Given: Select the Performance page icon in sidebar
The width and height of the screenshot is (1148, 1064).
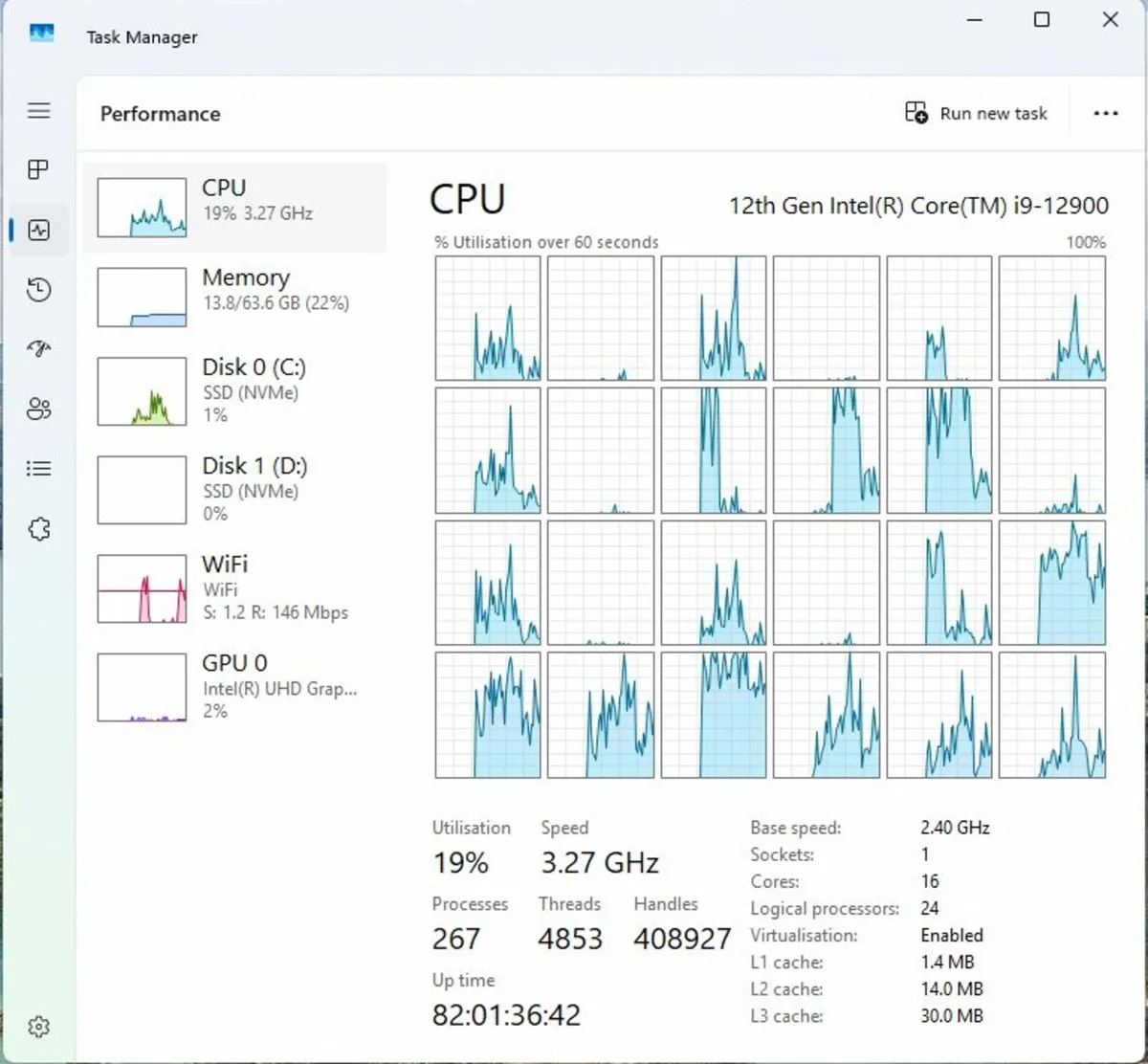Looking at the screenshot, I should click(x=39, y=230).
